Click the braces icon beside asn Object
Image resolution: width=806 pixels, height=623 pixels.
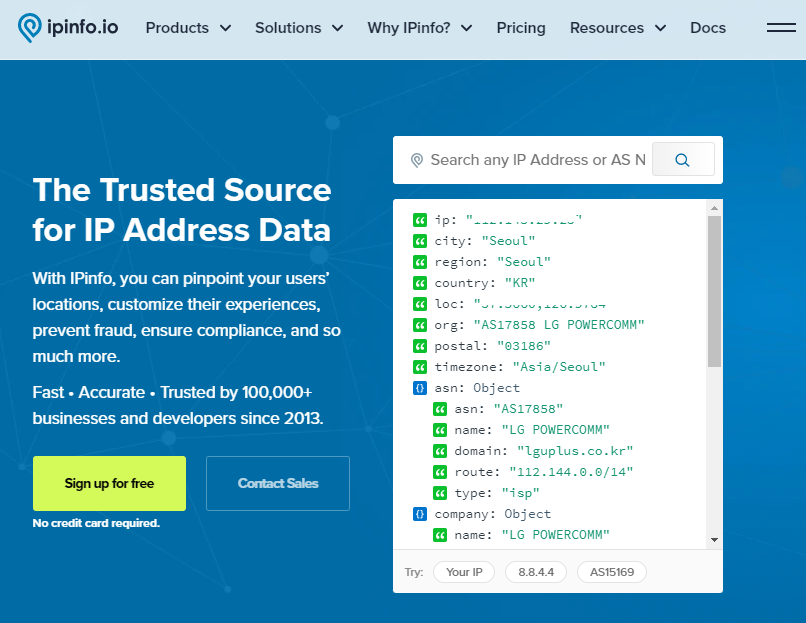click(420, 388)
